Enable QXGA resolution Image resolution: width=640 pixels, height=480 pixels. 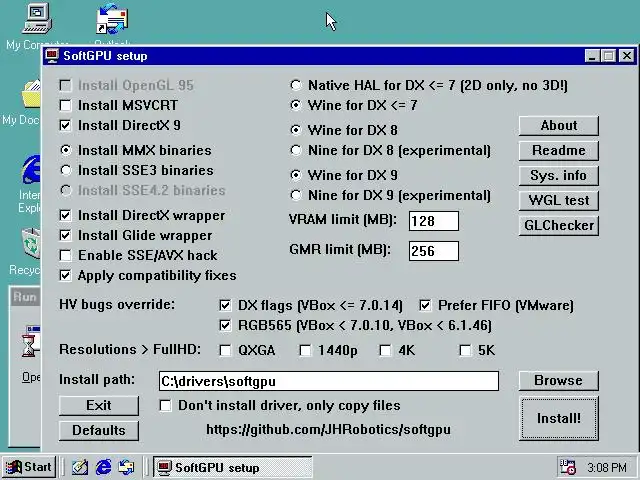pos(225,350)
